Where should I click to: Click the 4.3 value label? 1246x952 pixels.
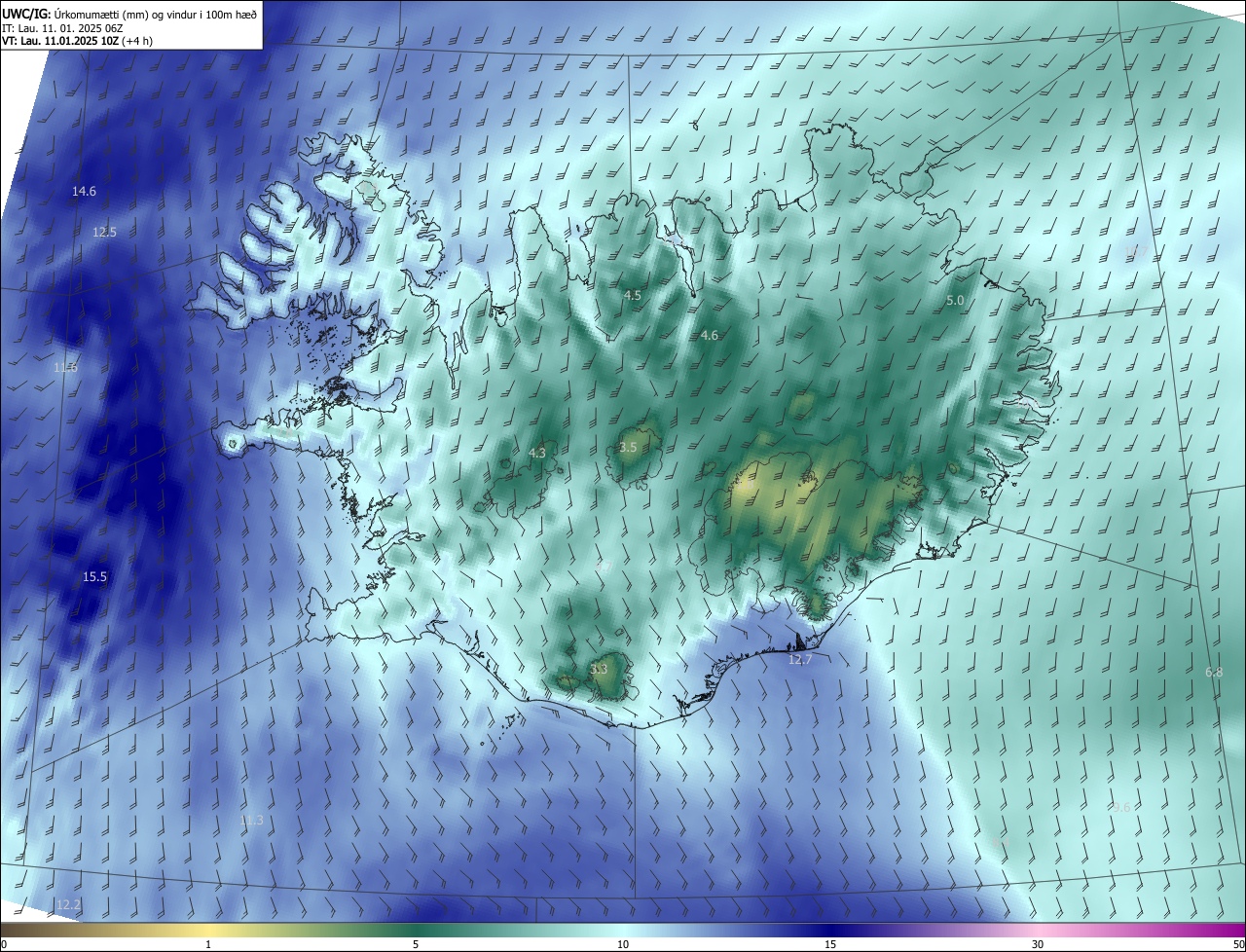coord(537,454)
